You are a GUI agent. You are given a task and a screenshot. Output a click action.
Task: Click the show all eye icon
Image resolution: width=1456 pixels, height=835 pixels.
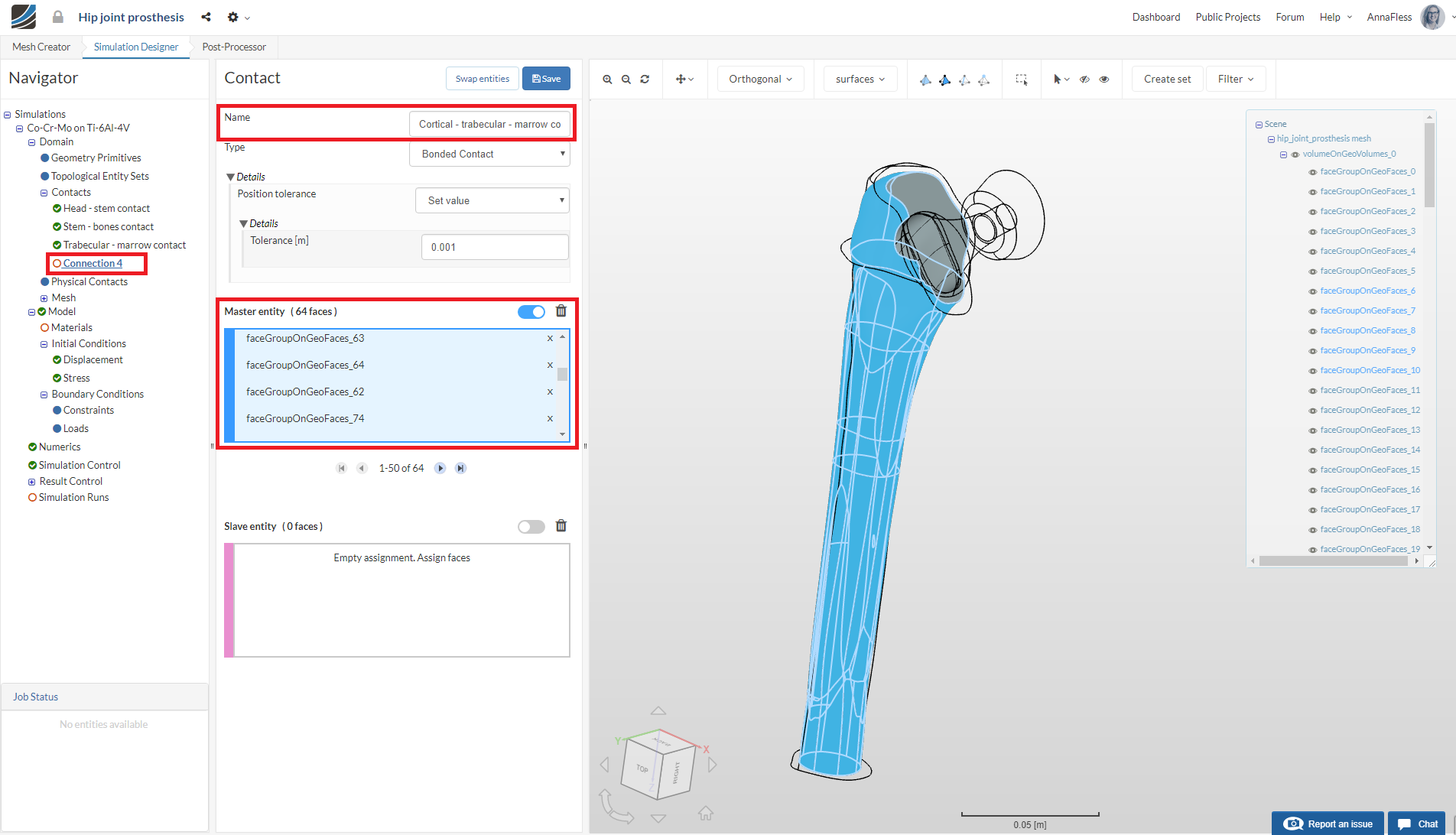point(1104,79)
